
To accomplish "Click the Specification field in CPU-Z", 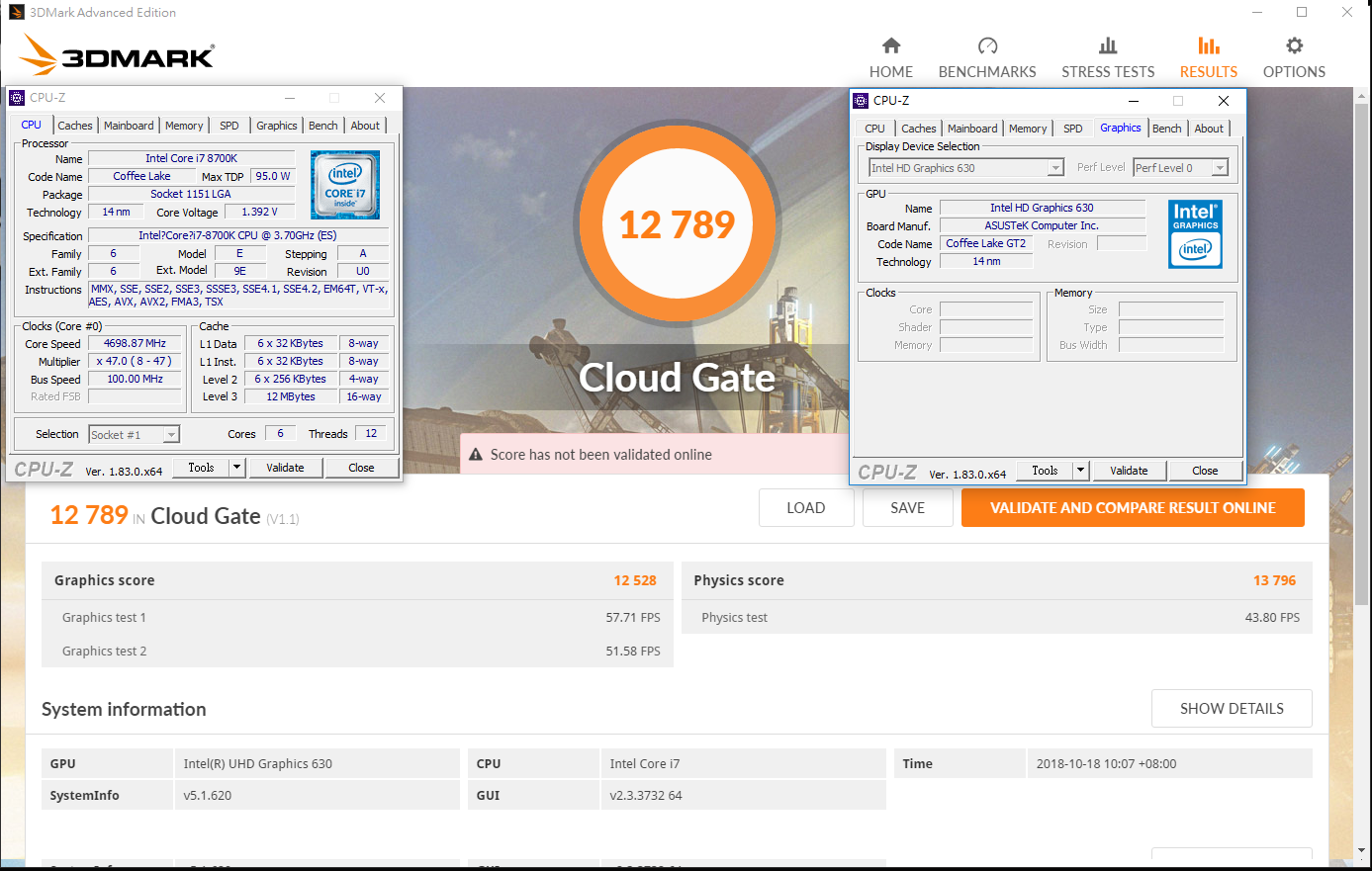I will tap(237, 235).
